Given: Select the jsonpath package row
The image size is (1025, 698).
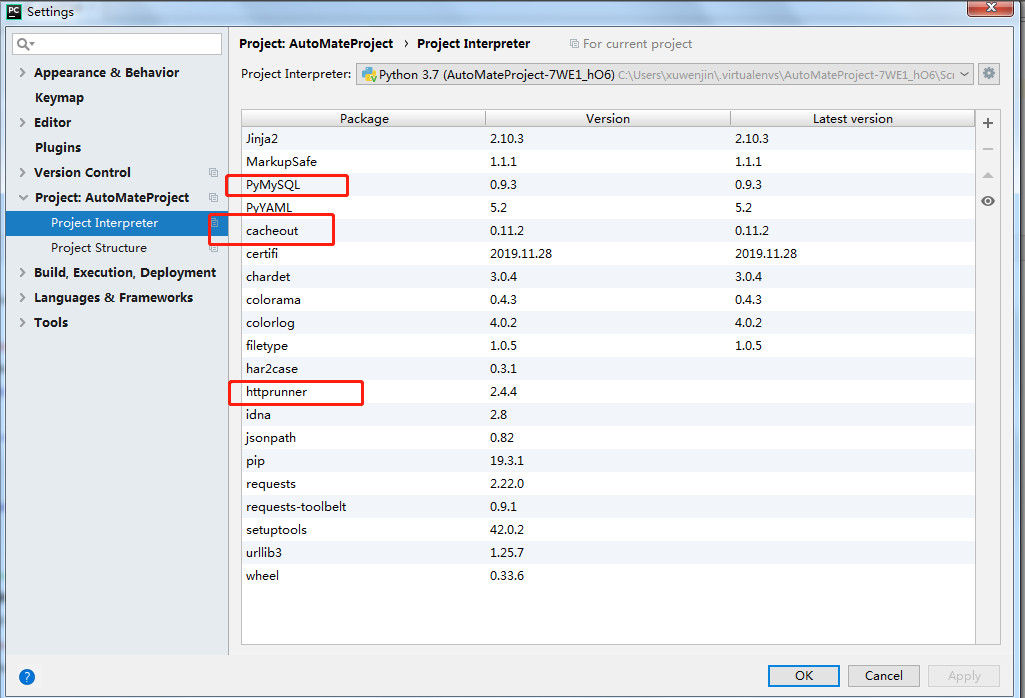Looking at the screenshot, I should (x=608, y=438).
